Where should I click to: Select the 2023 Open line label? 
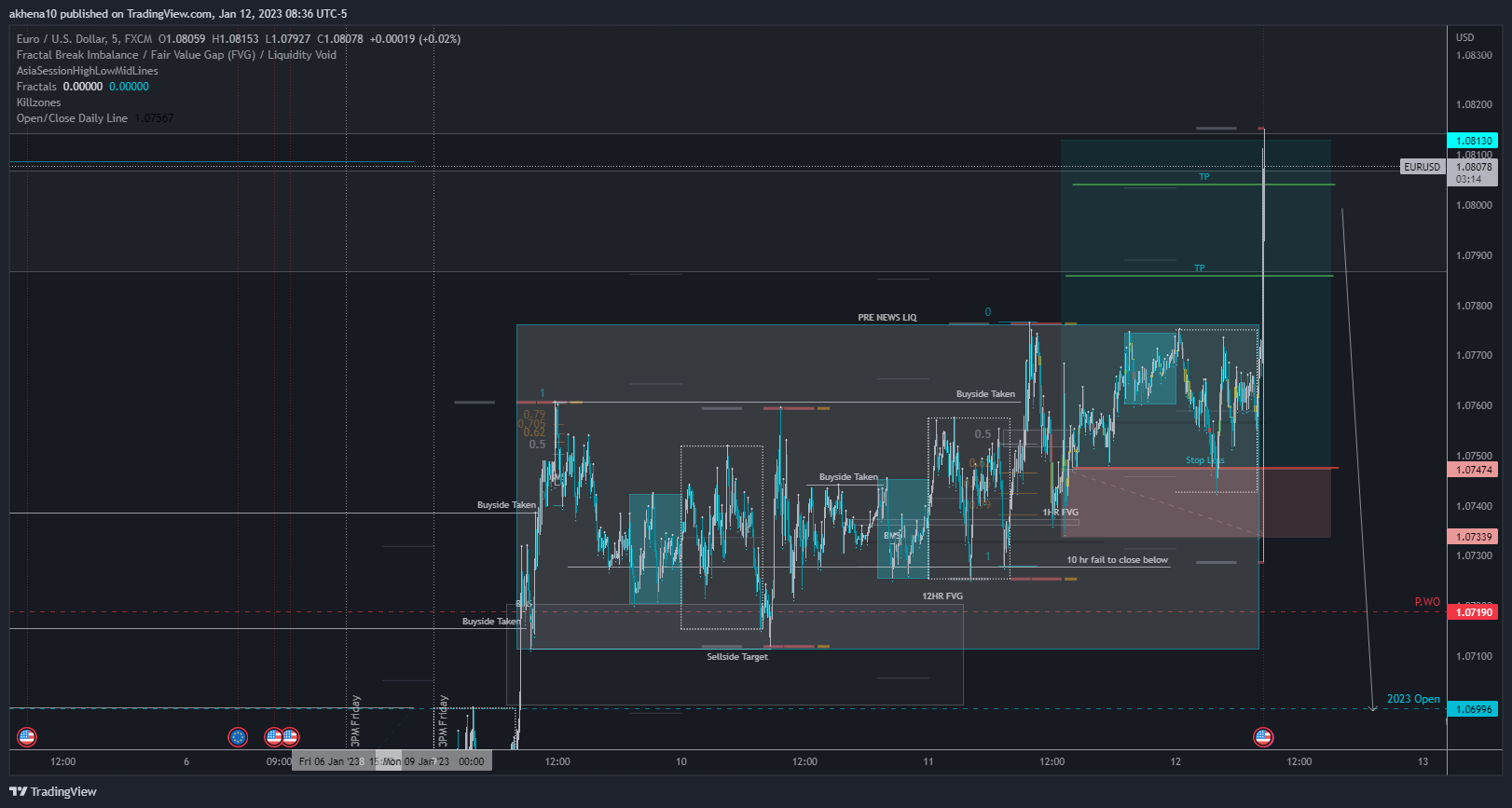(1413, 699)
